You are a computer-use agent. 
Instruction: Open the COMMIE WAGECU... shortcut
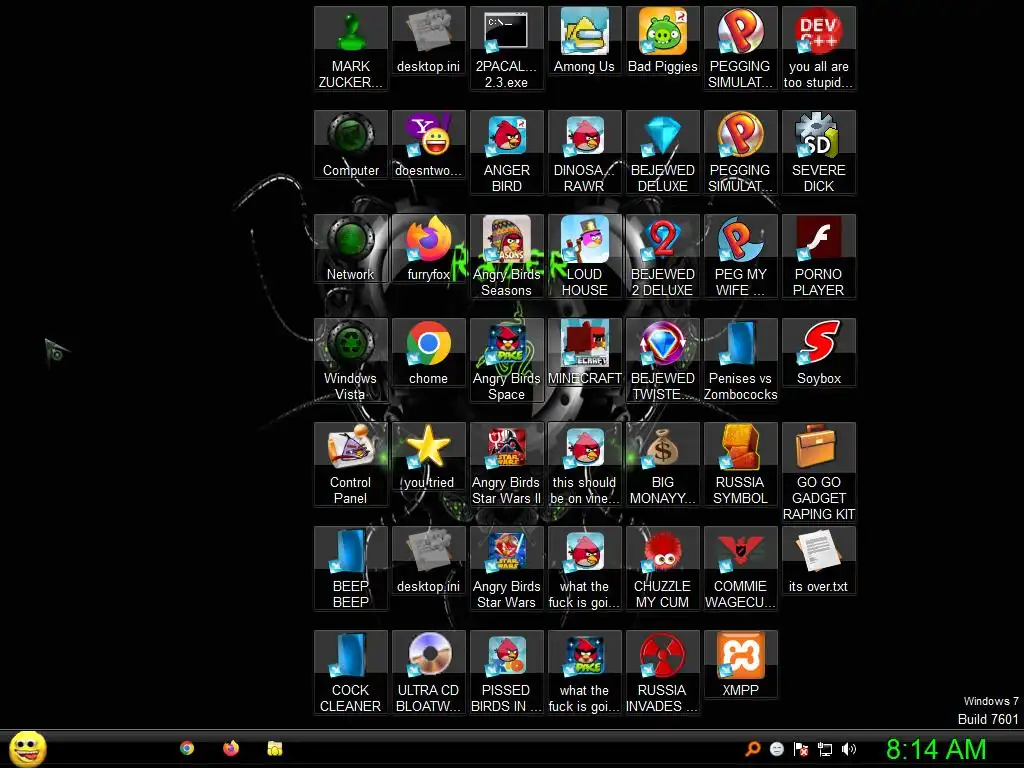(x=740, y=568)
